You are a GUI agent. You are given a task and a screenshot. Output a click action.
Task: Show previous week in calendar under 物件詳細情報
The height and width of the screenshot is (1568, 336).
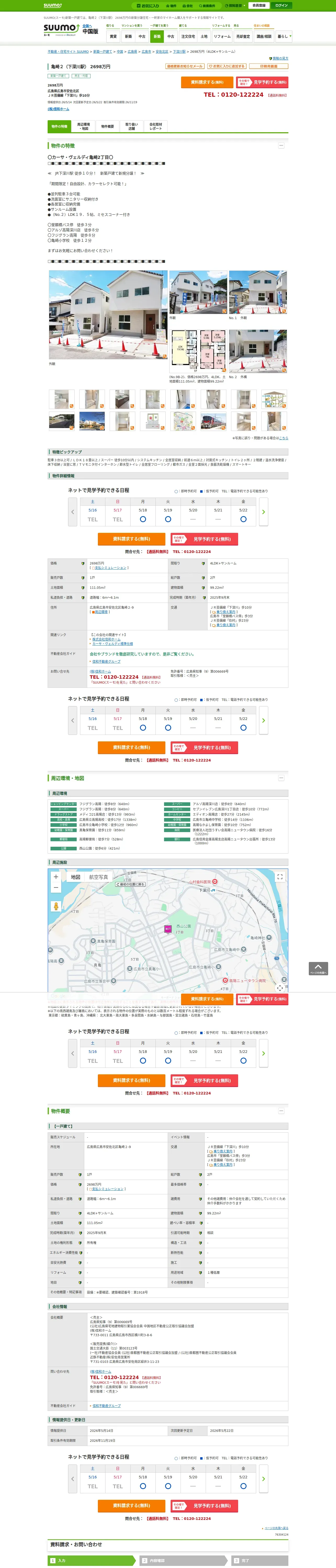72,512
